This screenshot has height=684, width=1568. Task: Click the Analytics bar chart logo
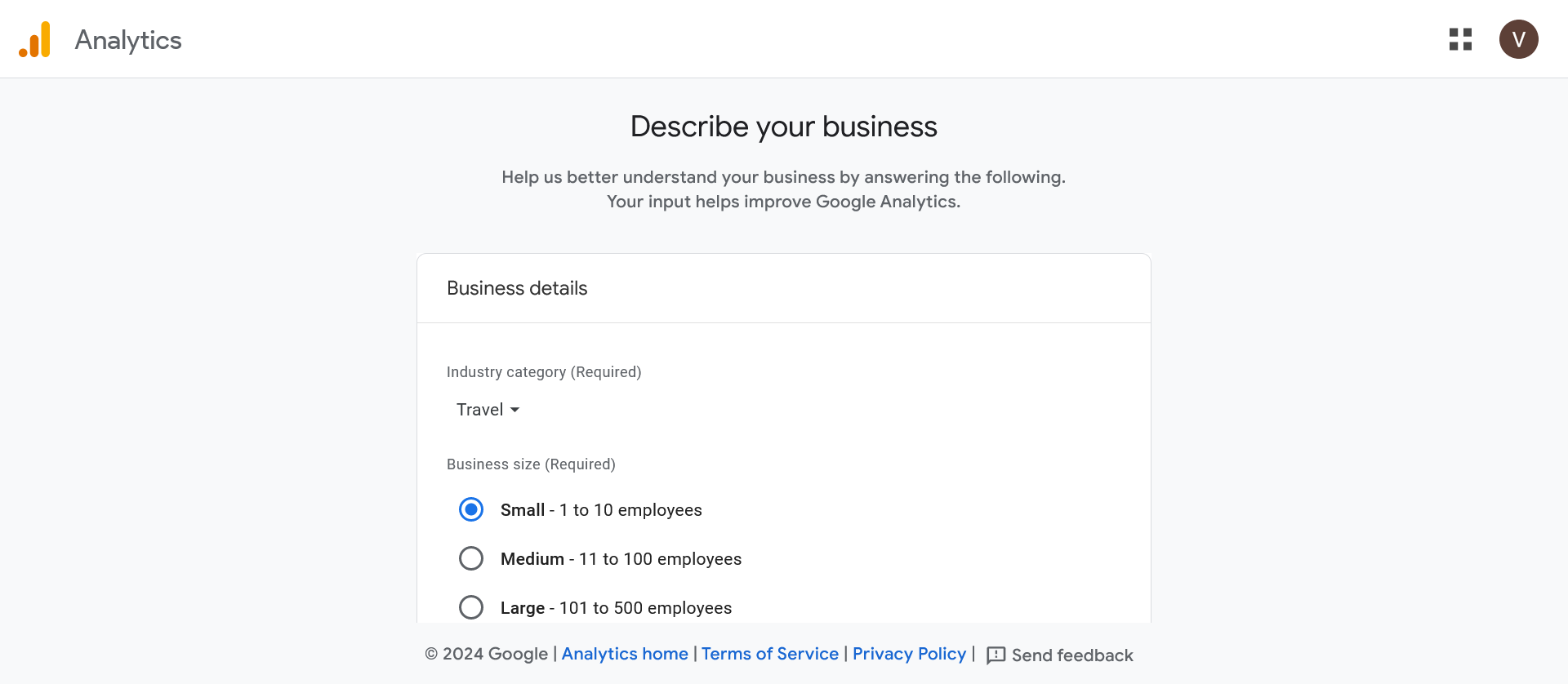point(35,39)
